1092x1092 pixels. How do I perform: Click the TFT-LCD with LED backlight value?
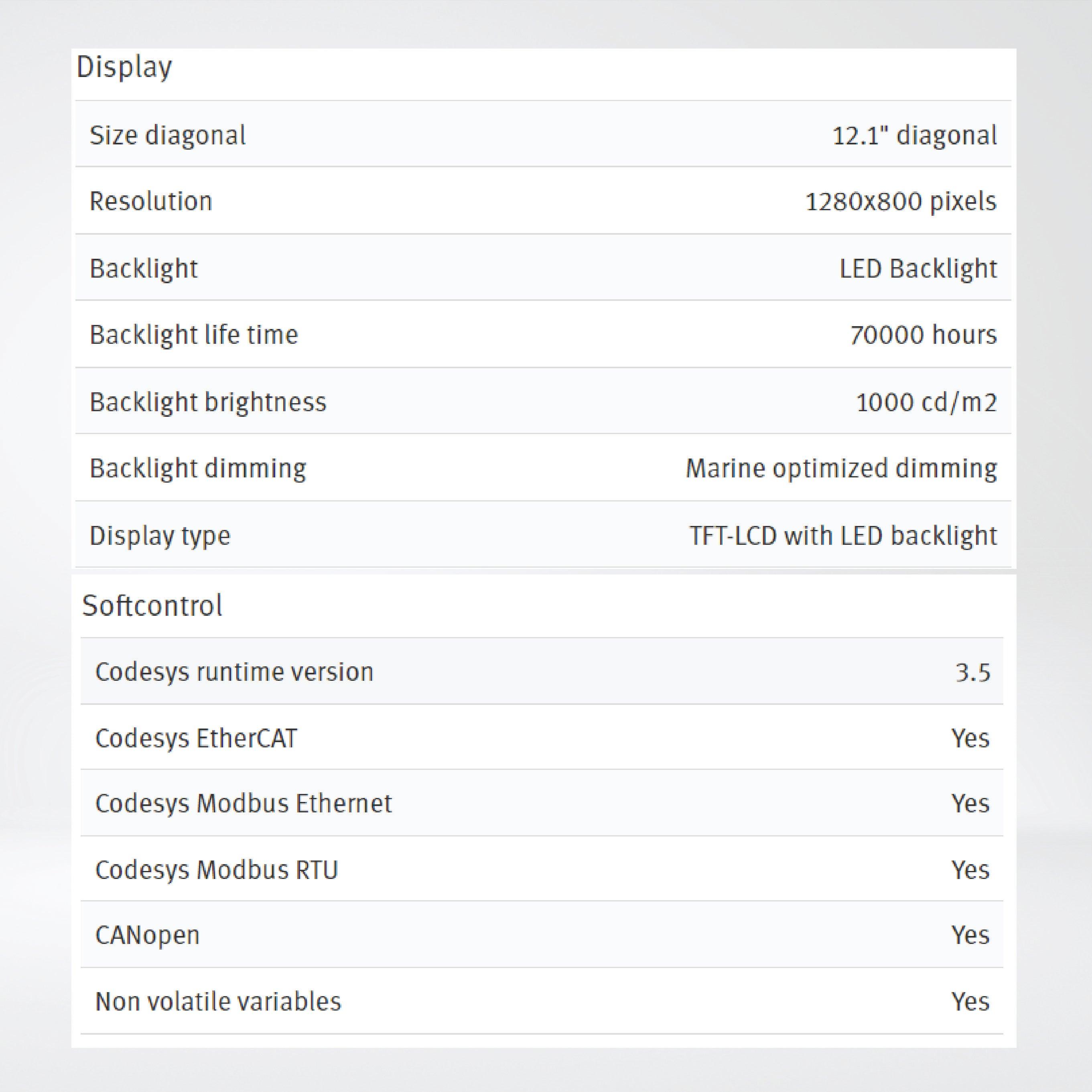point(843,535)
